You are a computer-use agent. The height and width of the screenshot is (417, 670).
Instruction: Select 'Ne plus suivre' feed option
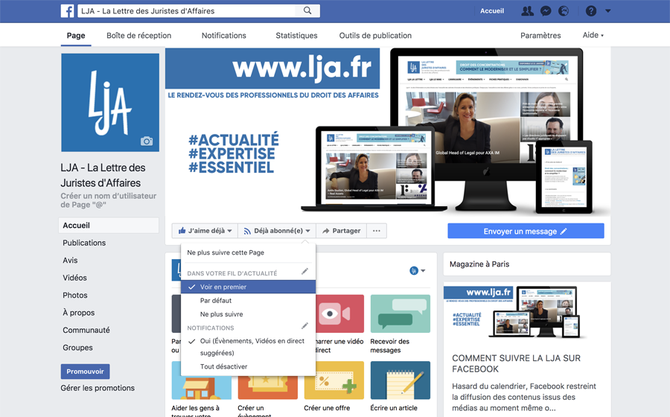(x=248, y=314)
